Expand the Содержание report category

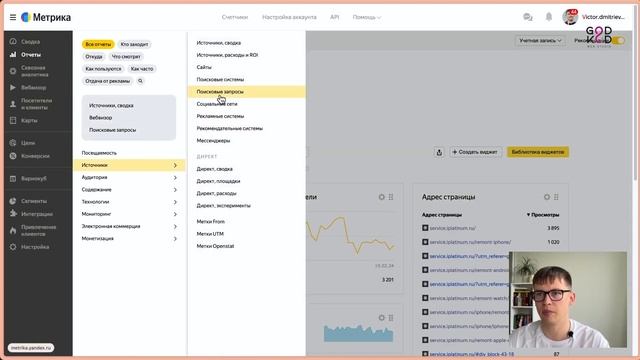pyautogui.click(x=129, y=189)
